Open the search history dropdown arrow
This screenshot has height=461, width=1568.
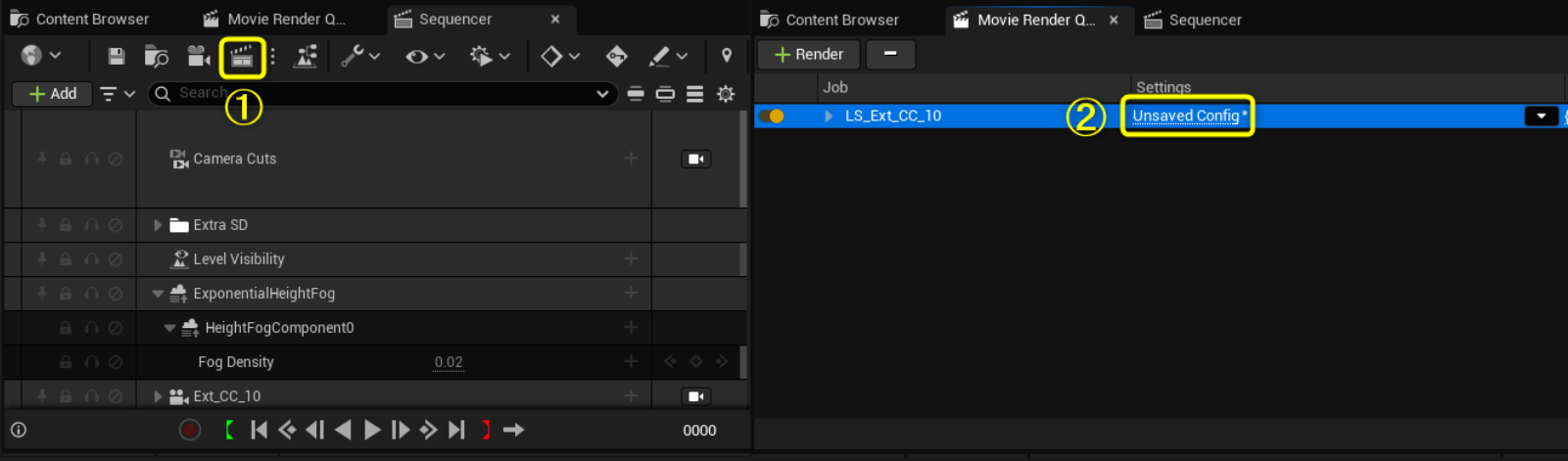[602, 94]
